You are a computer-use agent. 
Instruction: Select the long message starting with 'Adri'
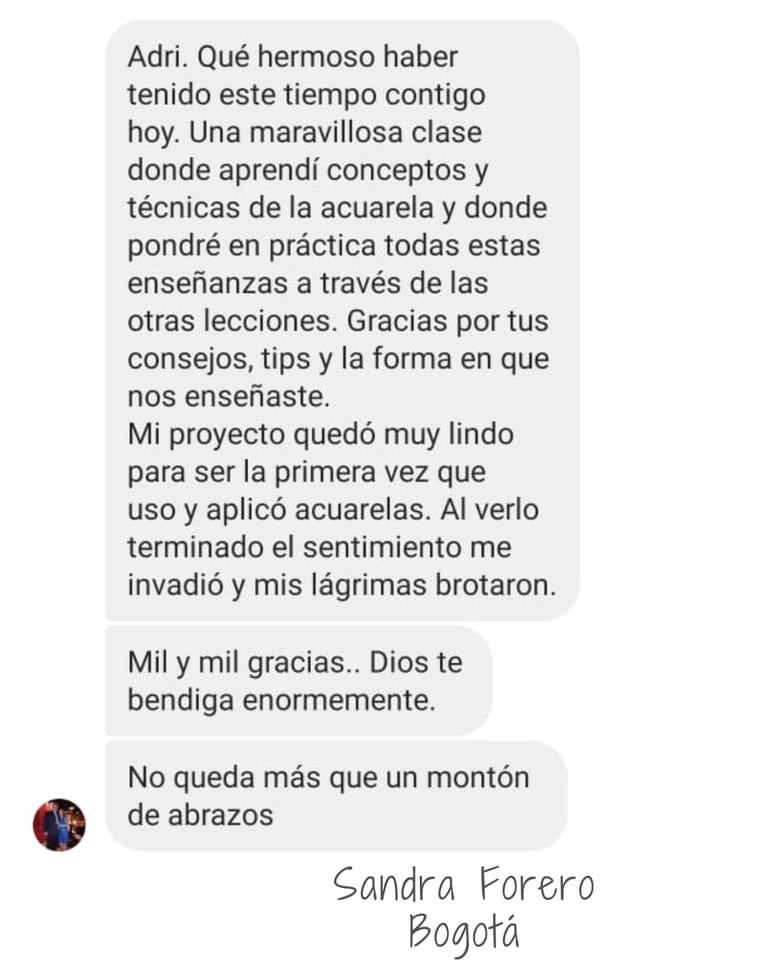click(x=342, y=320)
